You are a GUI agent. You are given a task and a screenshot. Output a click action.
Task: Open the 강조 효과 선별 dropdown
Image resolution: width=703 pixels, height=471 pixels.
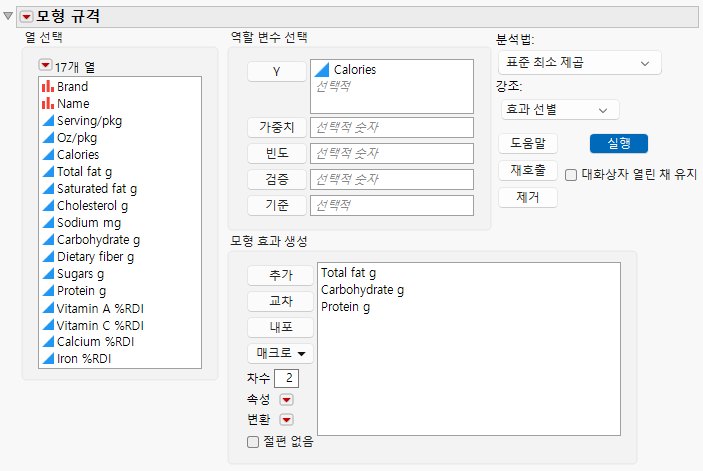[x=560, y=110]
